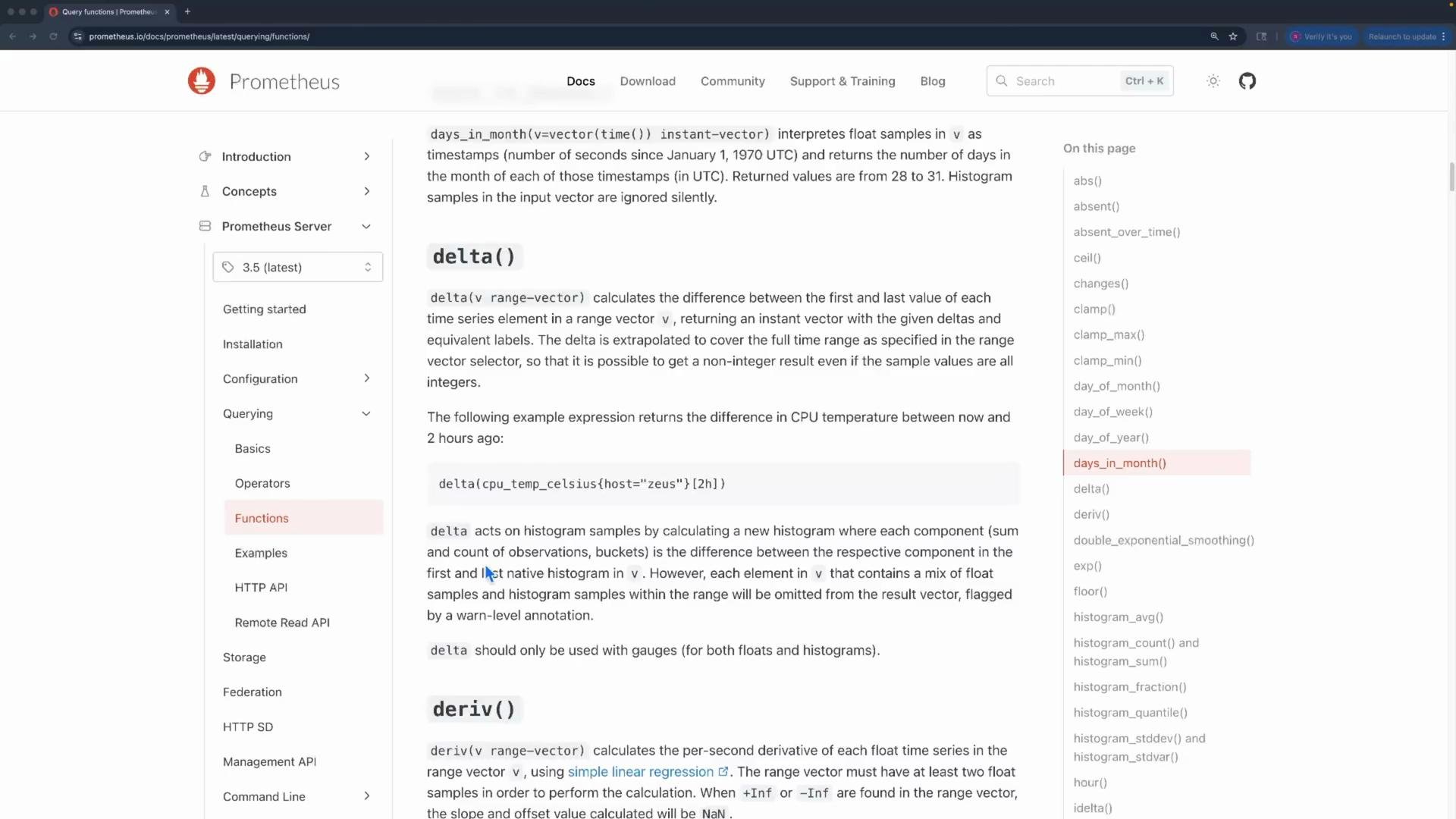This screenshot has height=819, width=1456.
Task: Jump to double_exponential_smoothing() in outline
Action: (1164, 540)
